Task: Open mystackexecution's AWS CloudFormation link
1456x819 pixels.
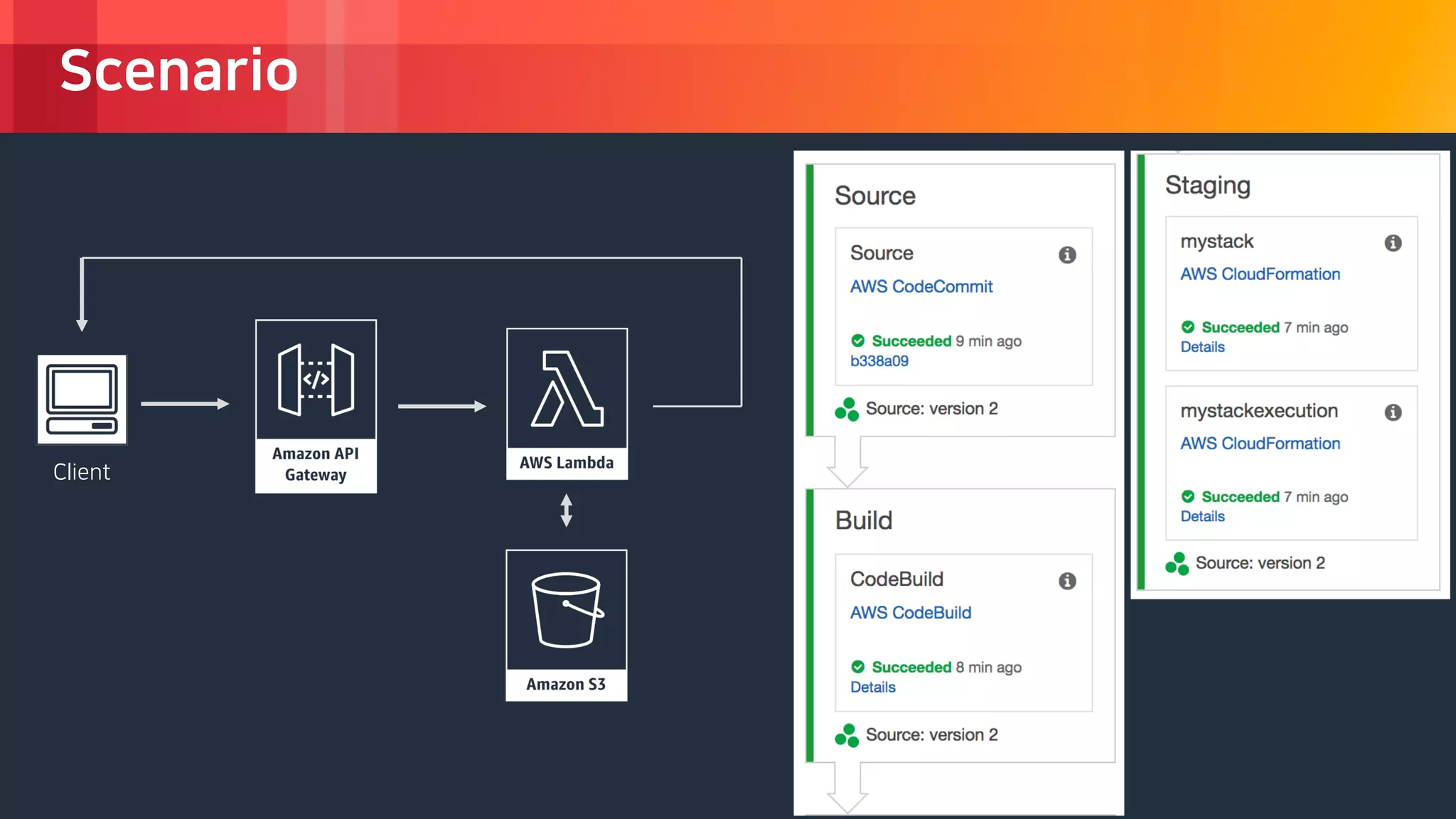Action: [x=1260, y=444]
